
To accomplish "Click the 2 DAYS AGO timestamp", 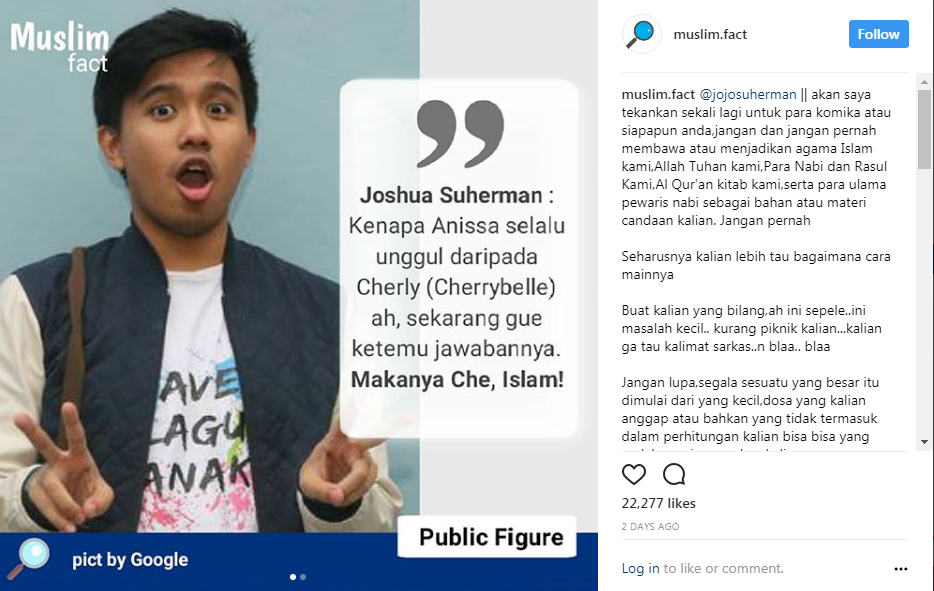I will click(x=650, y=527).
